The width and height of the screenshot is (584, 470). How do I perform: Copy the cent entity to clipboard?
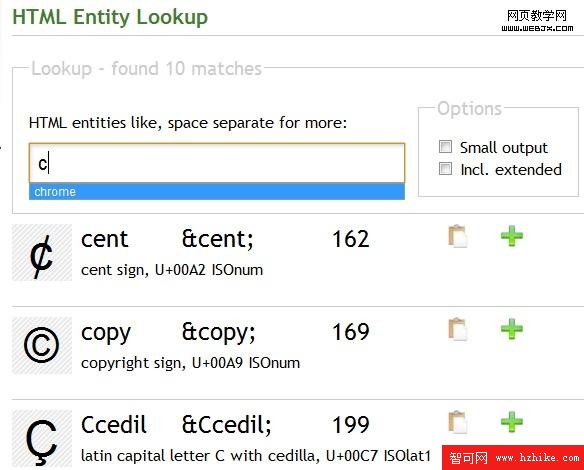pos(458,236)
